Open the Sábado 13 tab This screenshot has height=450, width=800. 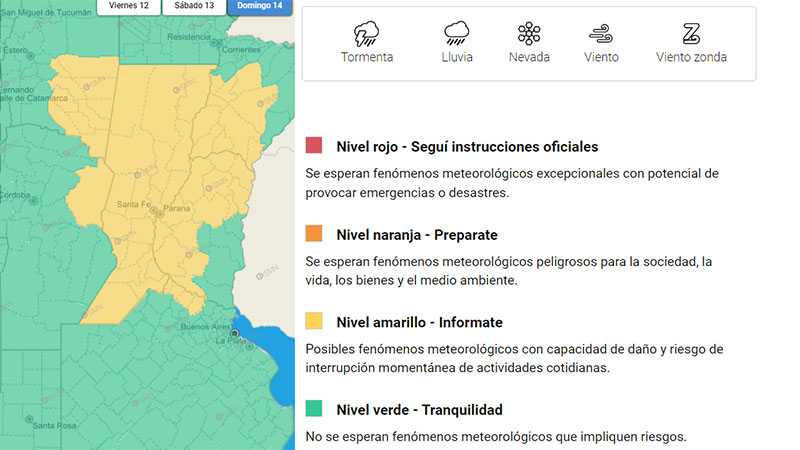point(194,6)
